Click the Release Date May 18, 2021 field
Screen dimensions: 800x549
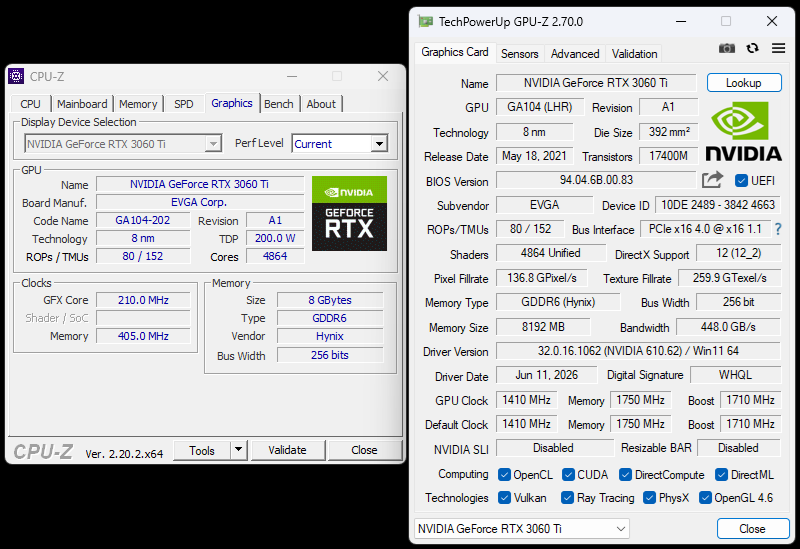534,156
